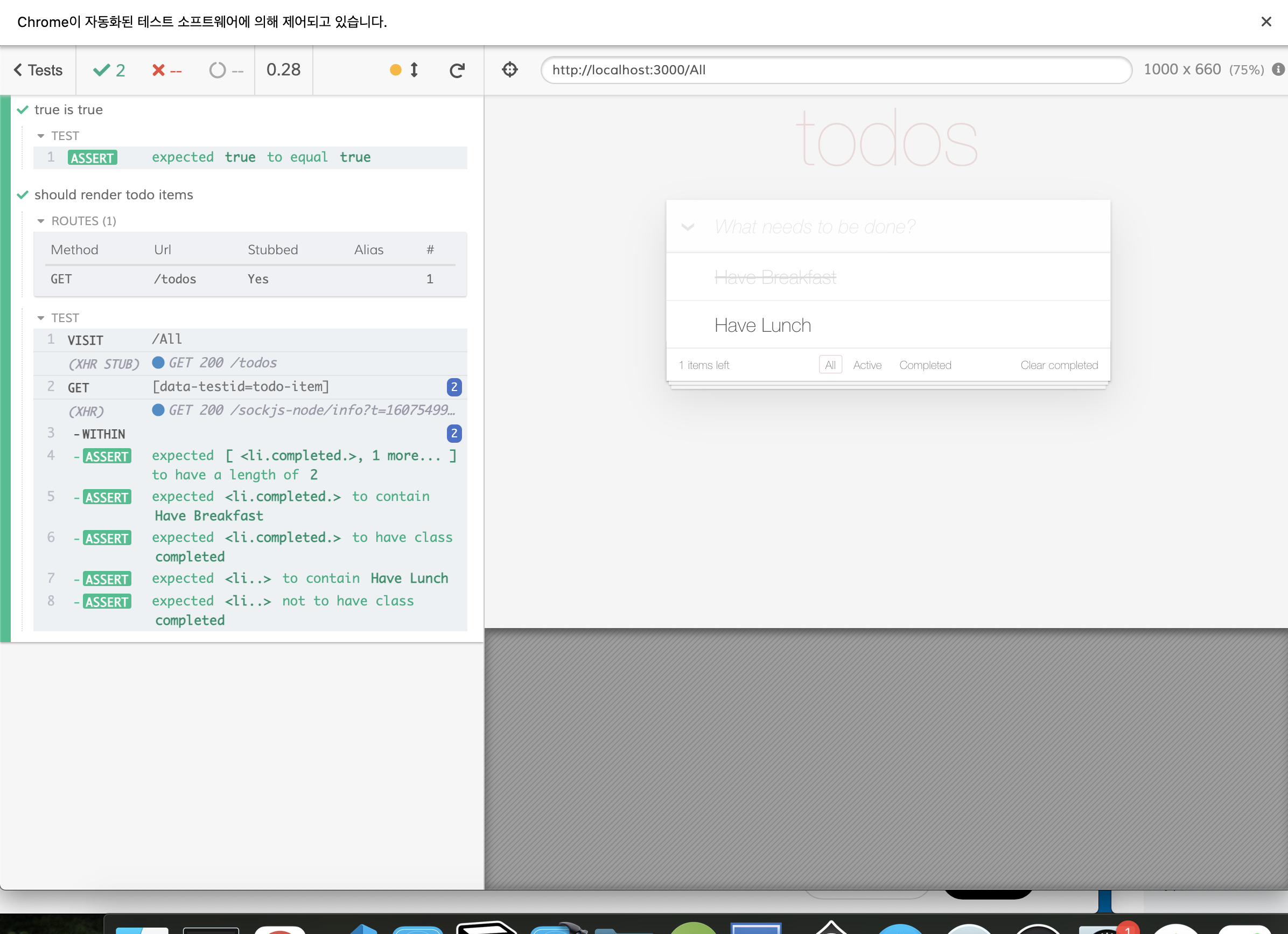Select the Completed filter tab
Viewport: 1288px width, 934px height.
click(925, 365)
